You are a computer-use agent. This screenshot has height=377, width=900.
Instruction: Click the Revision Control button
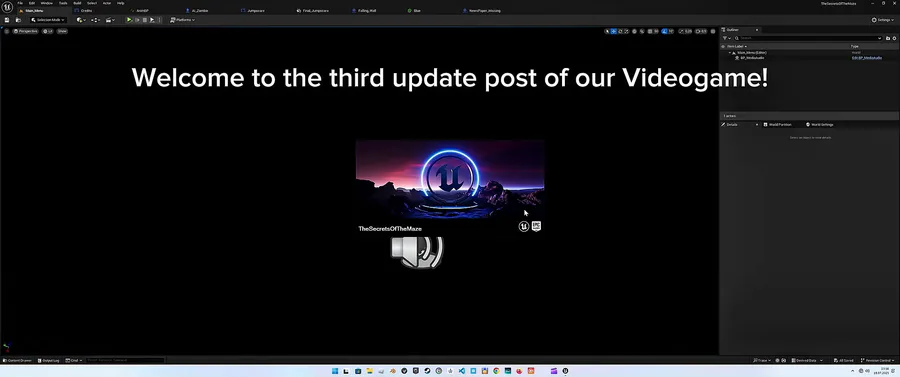tap(878, 360)
